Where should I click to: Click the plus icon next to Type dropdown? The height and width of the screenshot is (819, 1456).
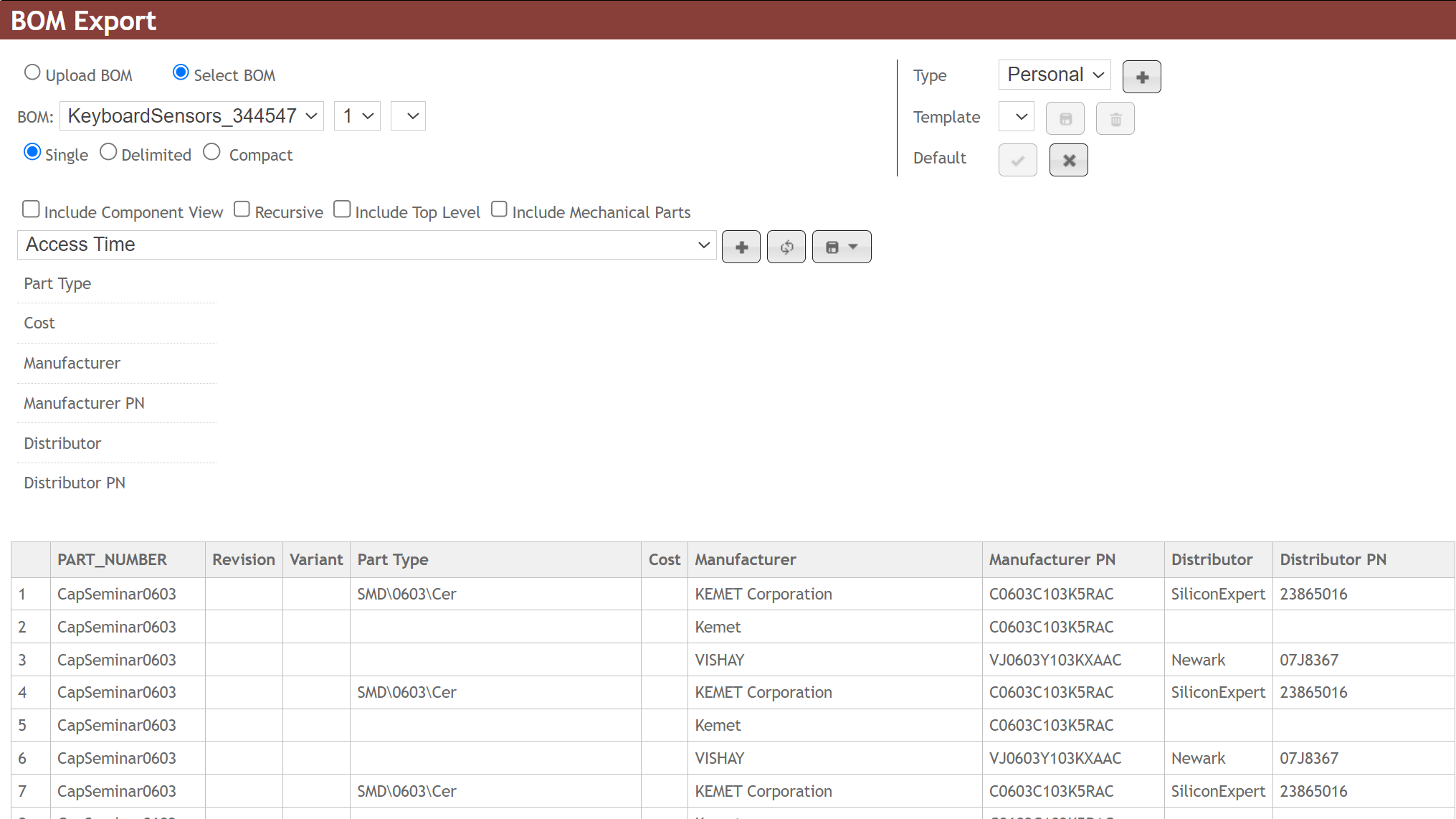click(1141, 77)
